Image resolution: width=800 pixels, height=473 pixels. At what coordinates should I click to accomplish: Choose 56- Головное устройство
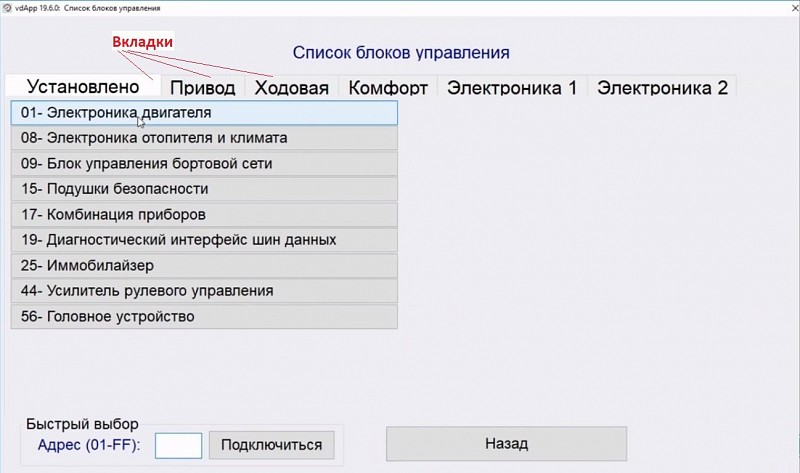(204, 317)
